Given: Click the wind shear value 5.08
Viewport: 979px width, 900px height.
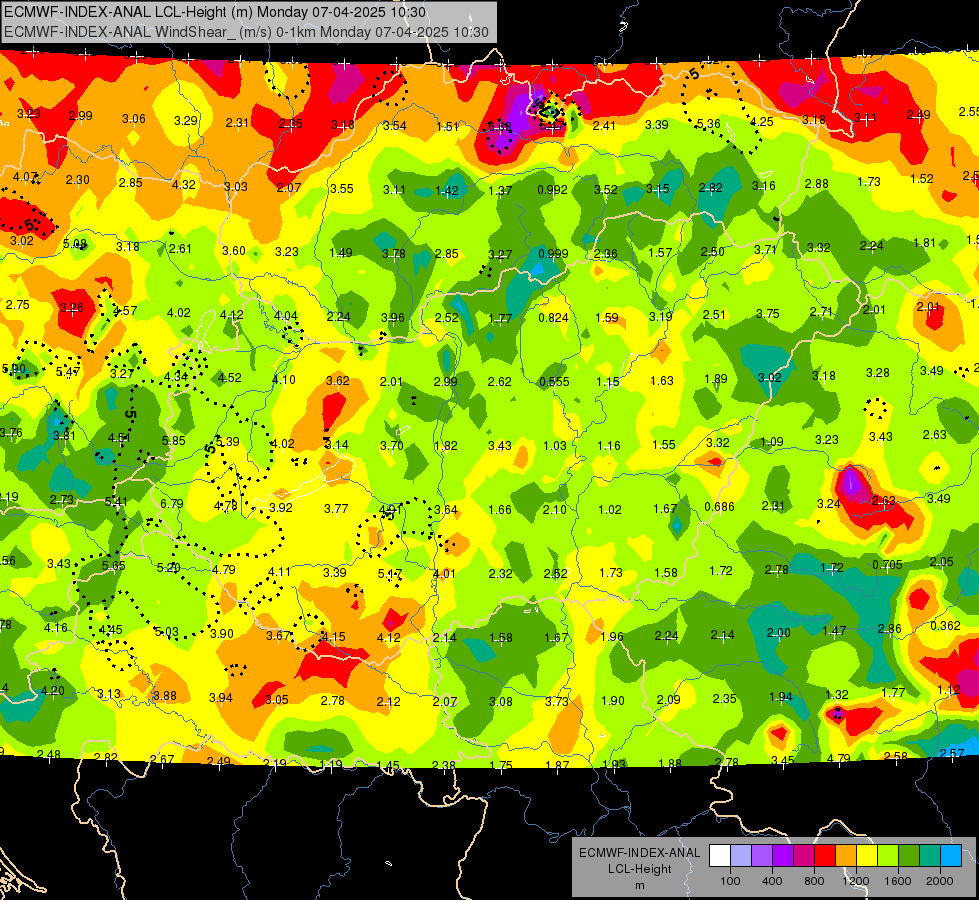Looking at the screenshot, I should pyautogui.click(x=75, y=244).
